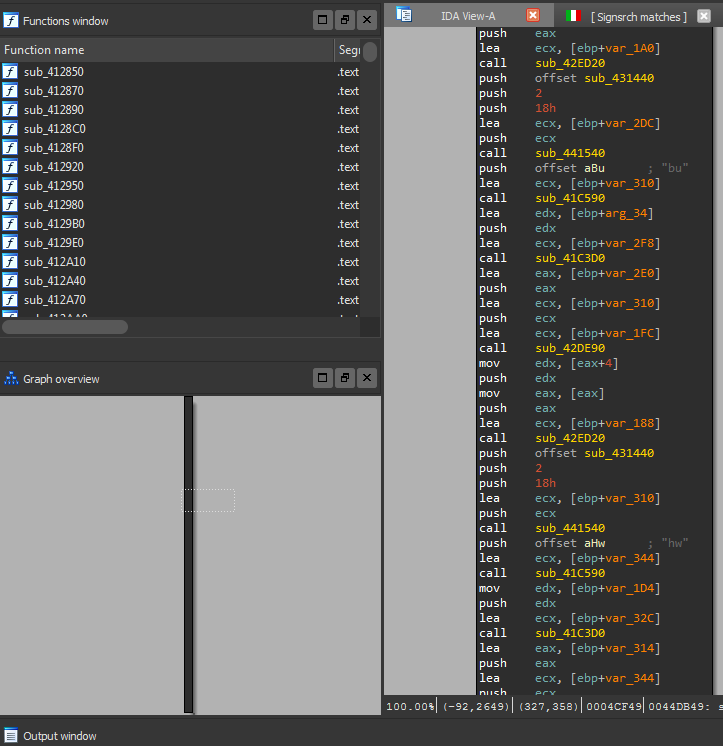This screenshot has width=723, height=746.
Task: Click the function icon beside sub_412850
Action: click(10, 72)
